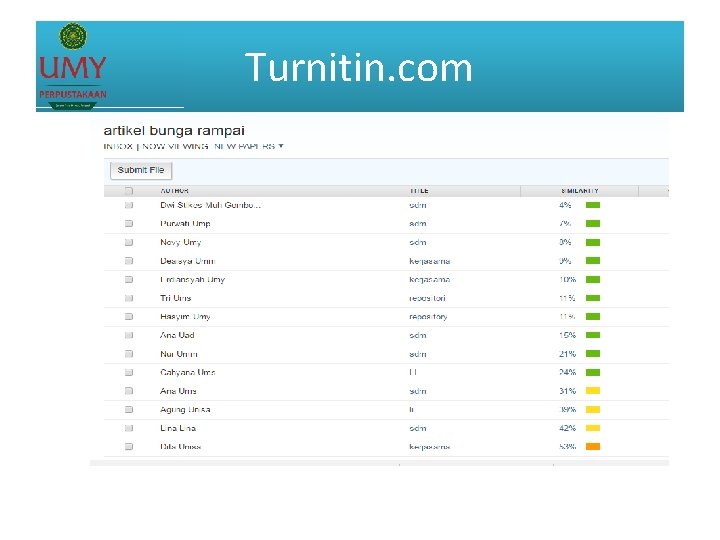Click author name Hasyim Umy
The height and width of the screenshot is (540, 720).
point(185,317)
